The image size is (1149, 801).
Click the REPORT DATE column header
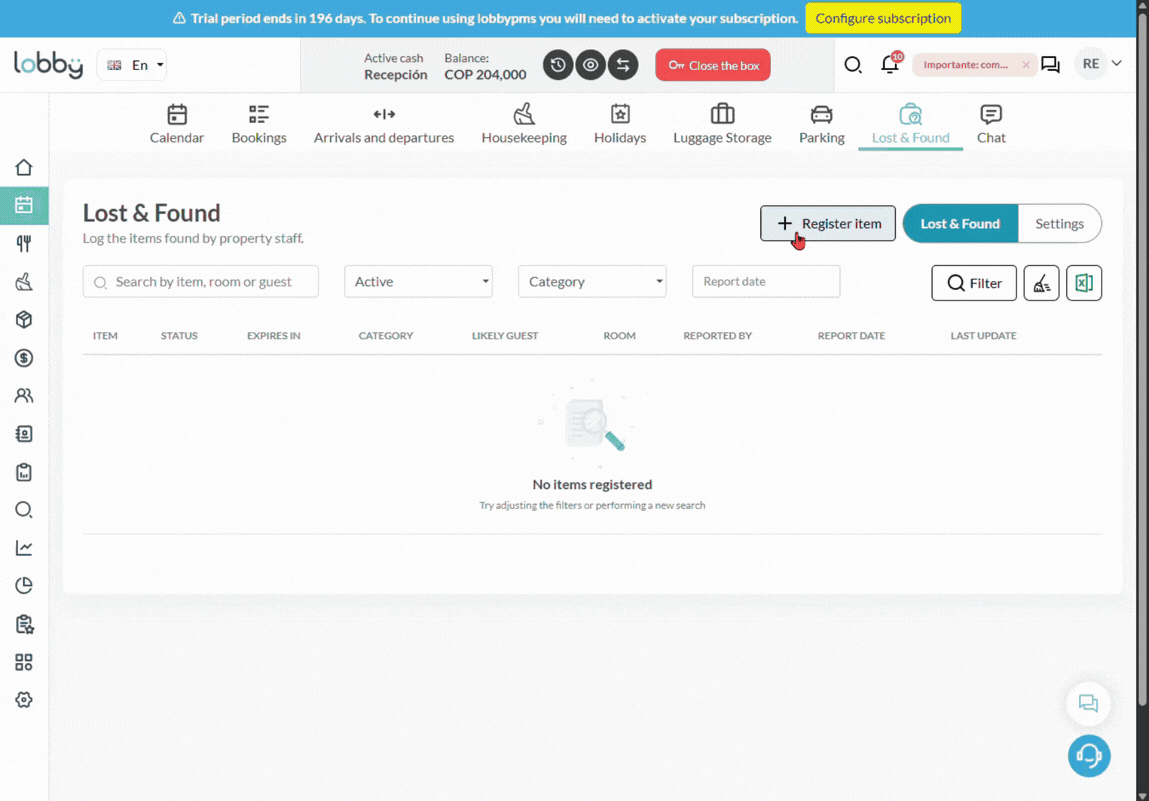[x=851, y=336]
